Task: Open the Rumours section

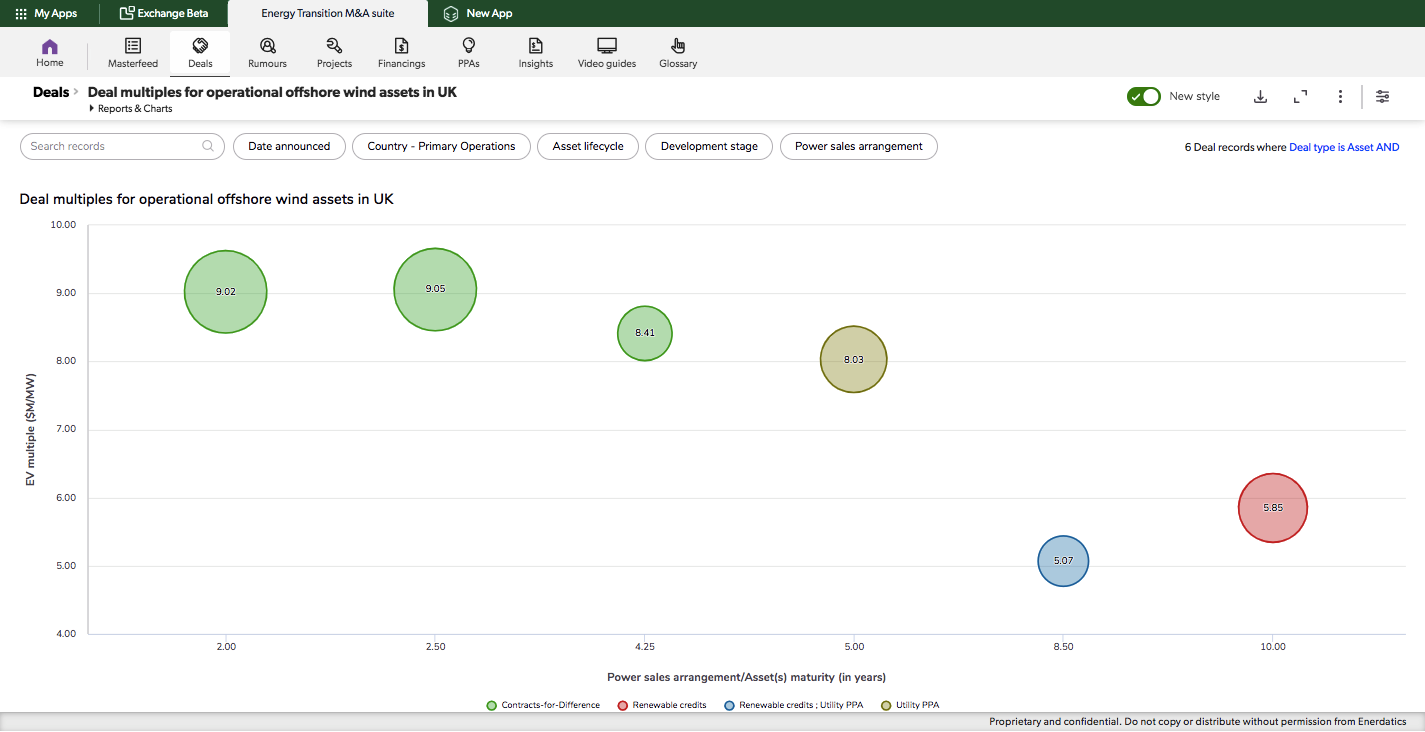Action: click(267, 54)
